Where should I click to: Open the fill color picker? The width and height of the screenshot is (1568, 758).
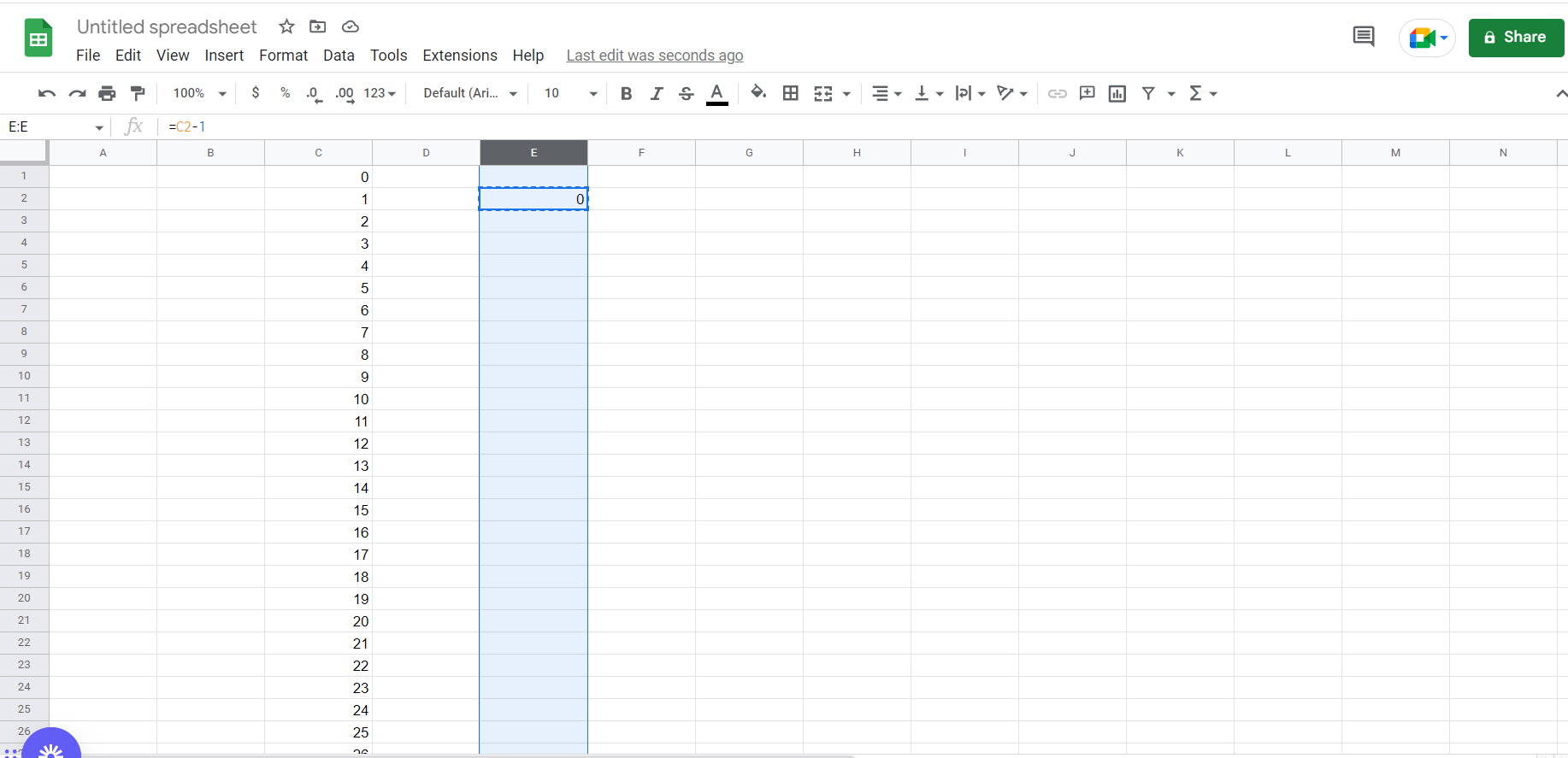pos(757,93)
